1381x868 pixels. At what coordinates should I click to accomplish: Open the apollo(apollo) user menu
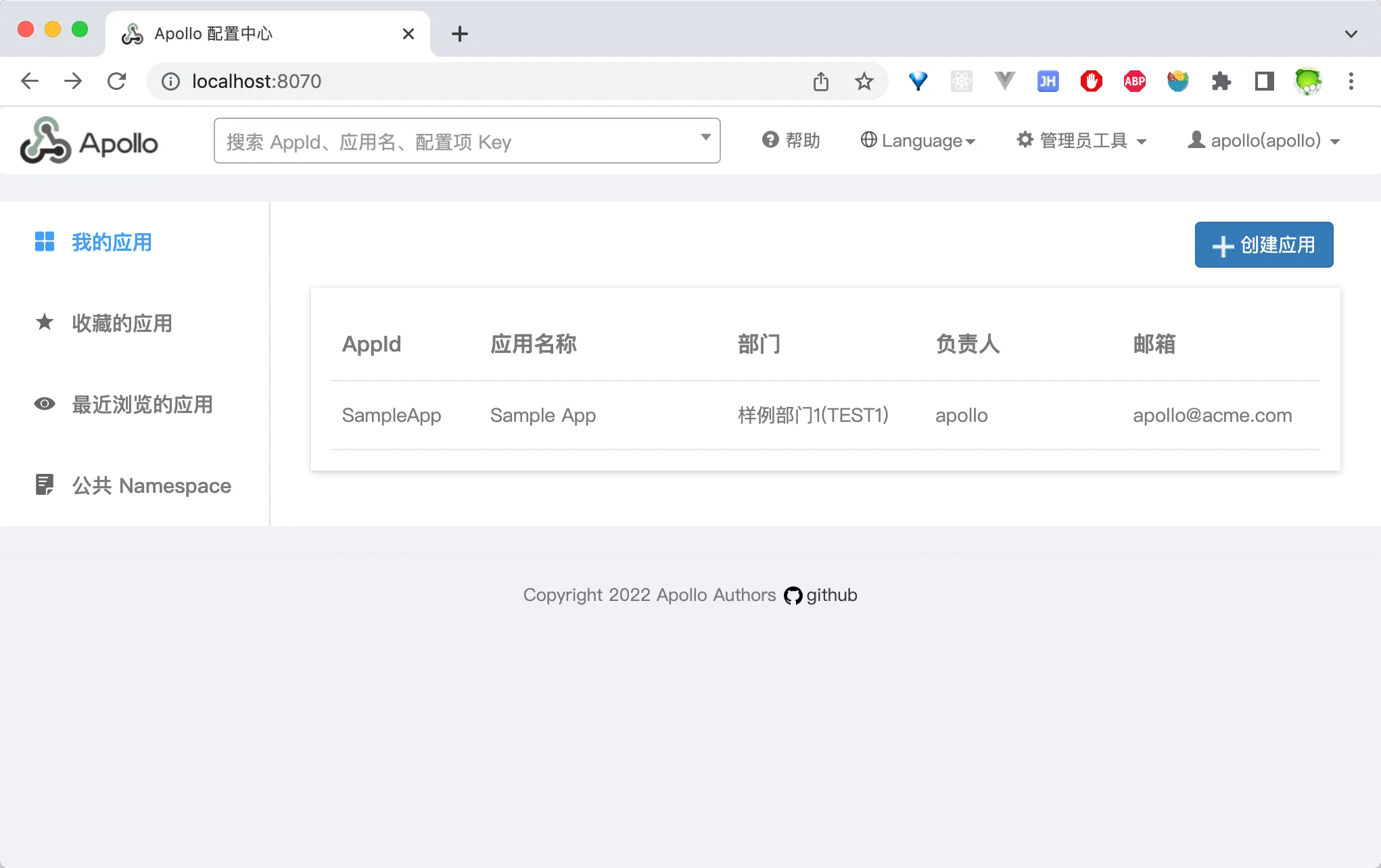pyautogui.click(x=1264, y=140)
